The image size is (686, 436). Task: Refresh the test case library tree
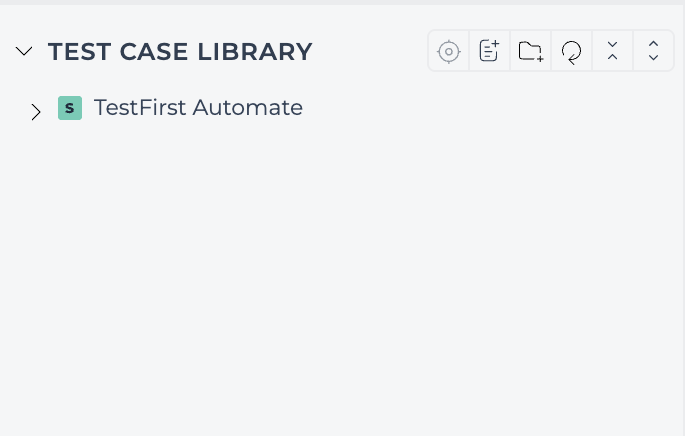coord(571,51)
